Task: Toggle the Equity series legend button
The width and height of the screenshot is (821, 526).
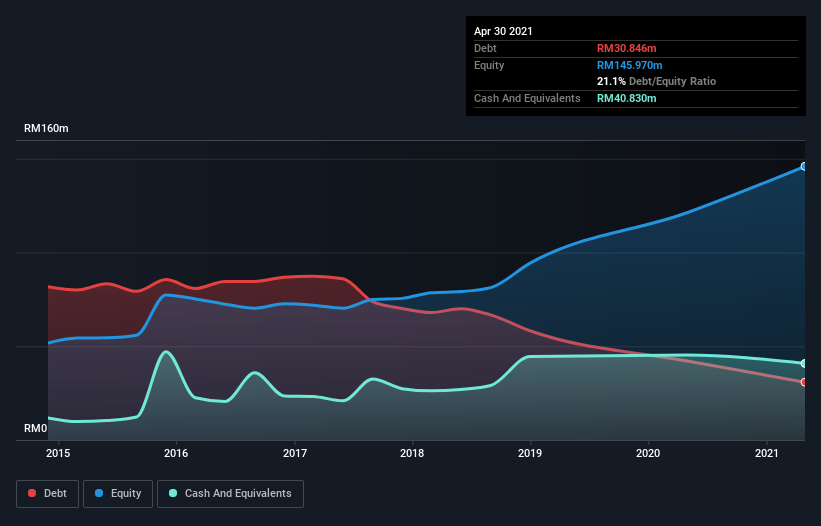Action: click(118, 494)
